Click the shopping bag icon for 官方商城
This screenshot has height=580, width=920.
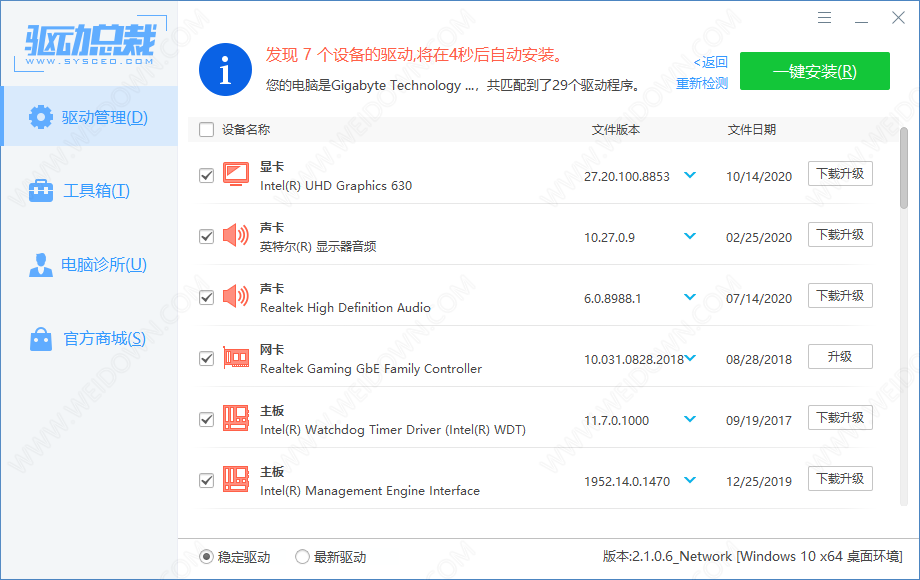(40, 338)
